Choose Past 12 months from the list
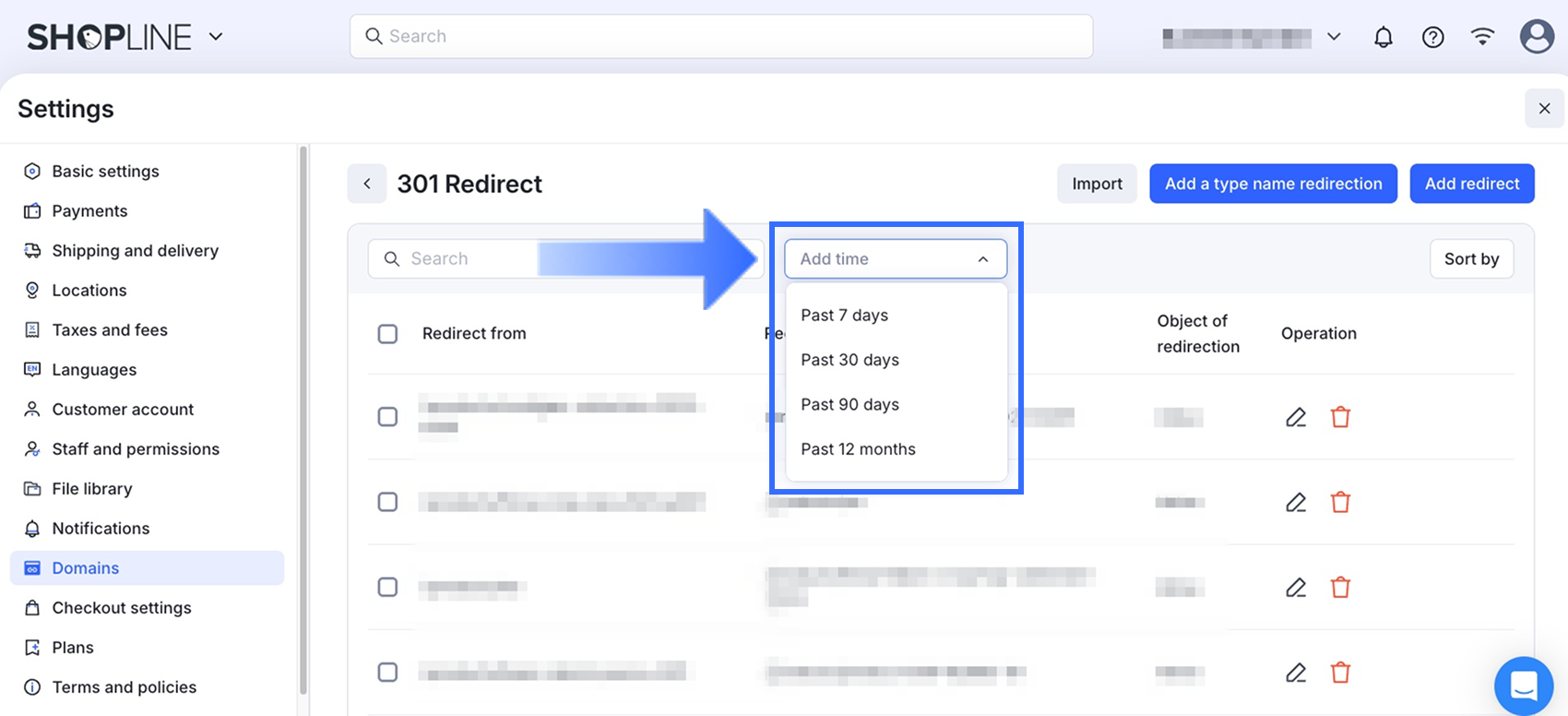 (x=858, y=449)
